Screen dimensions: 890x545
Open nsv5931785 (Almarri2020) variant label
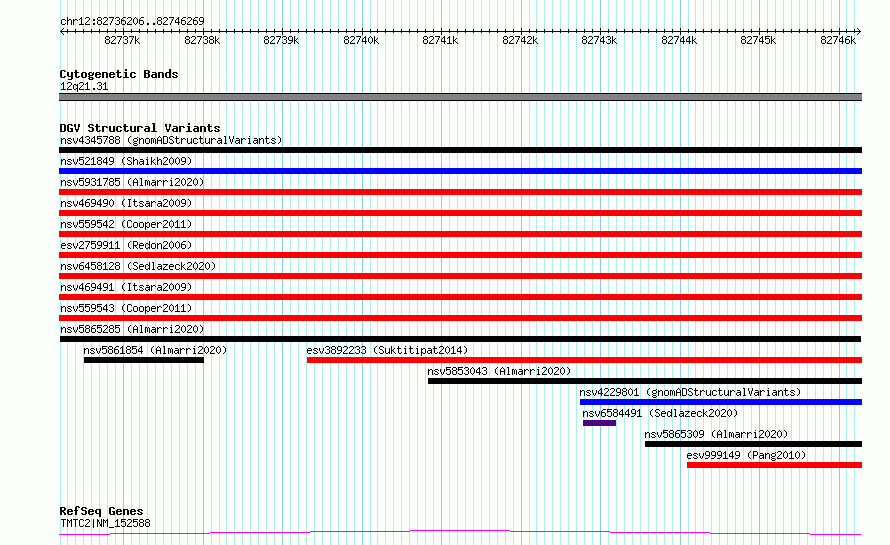(x=132, y=182)
